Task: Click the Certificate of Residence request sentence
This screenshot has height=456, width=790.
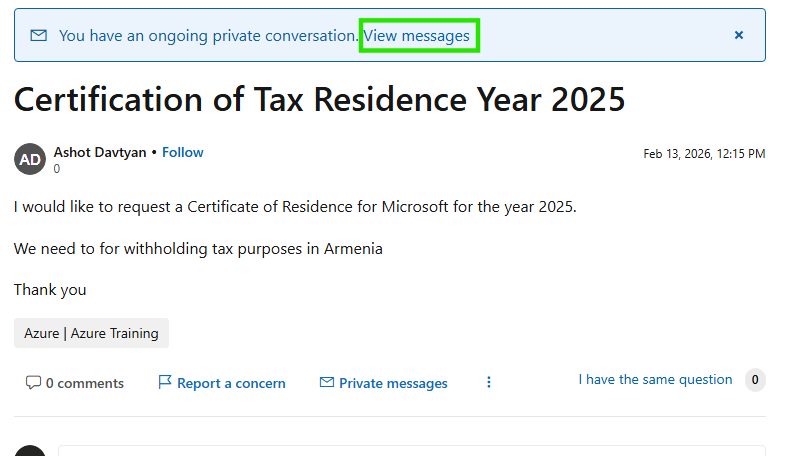Action: pos(295,207)
